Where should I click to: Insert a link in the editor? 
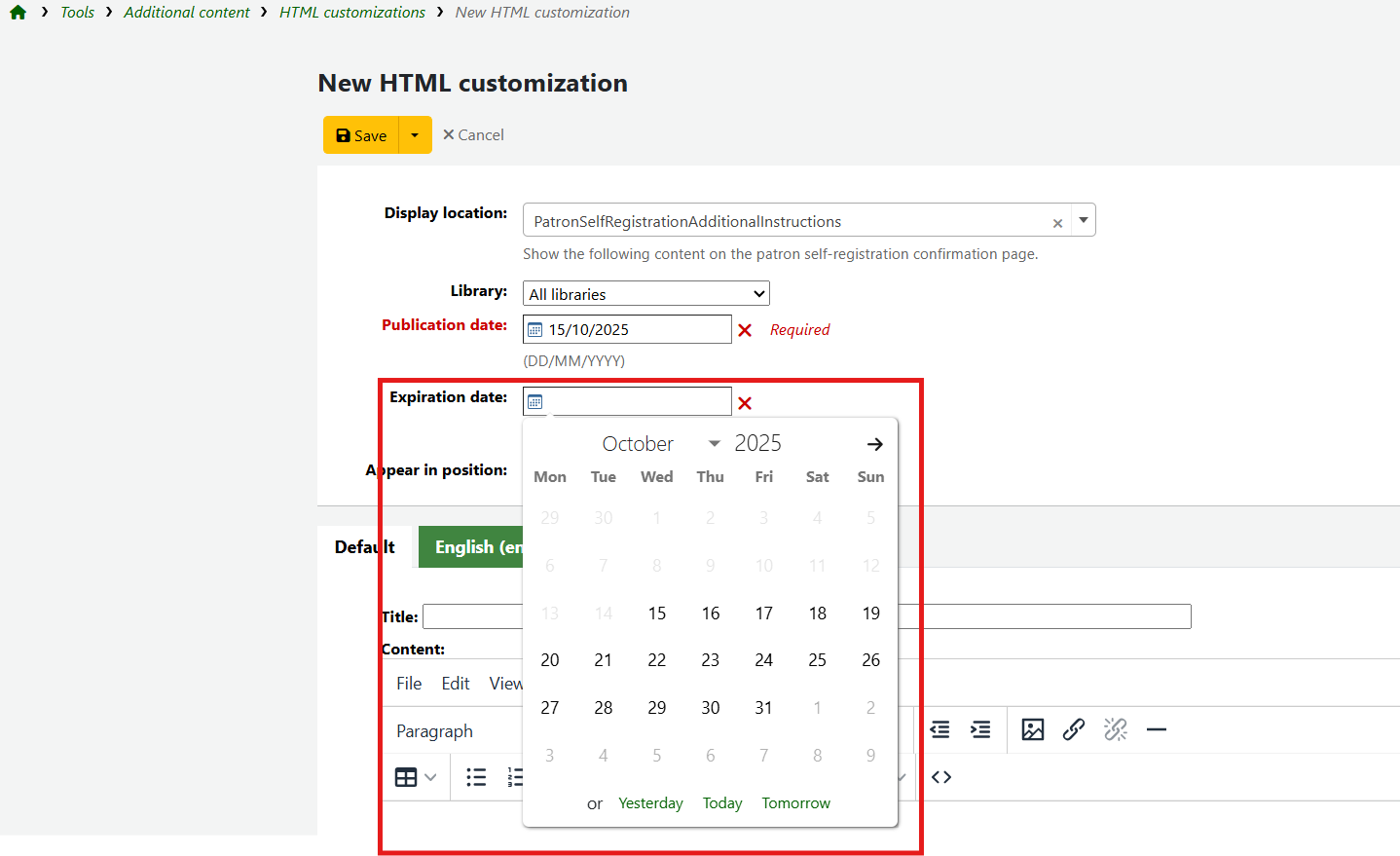(1074, 729)
